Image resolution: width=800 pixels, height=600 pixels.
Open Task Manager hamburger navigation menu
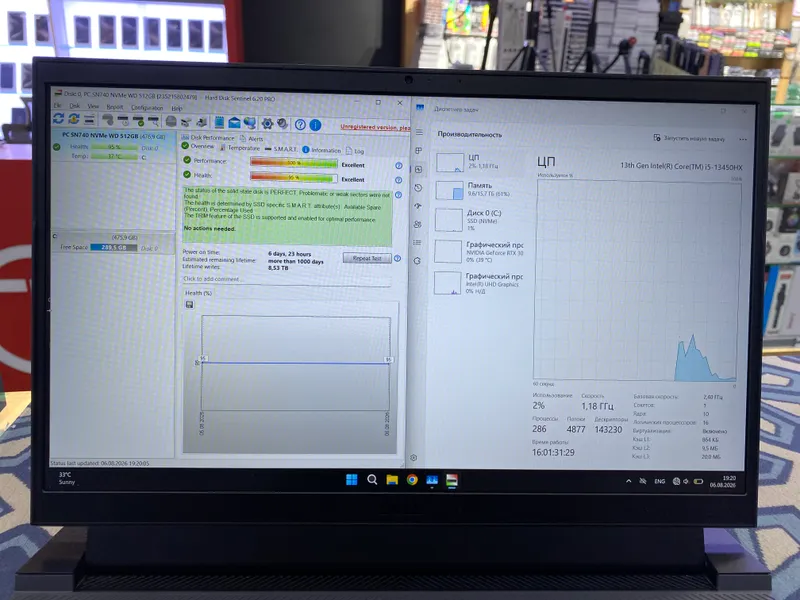click(x=419, y=132)
